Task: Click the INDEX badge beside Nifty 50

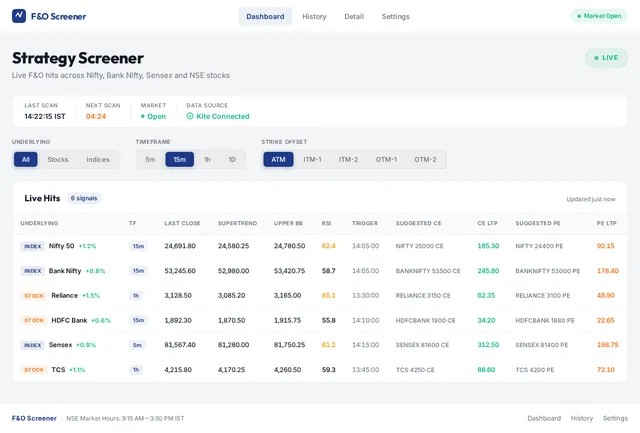Action: (33, 246)
